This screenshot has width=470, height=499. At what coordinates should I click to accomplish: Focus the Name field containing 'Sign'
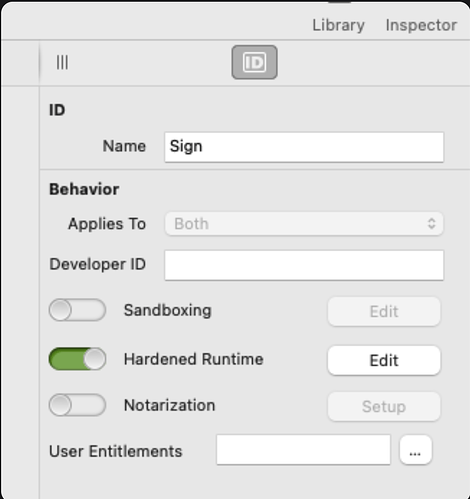[304, 147]
